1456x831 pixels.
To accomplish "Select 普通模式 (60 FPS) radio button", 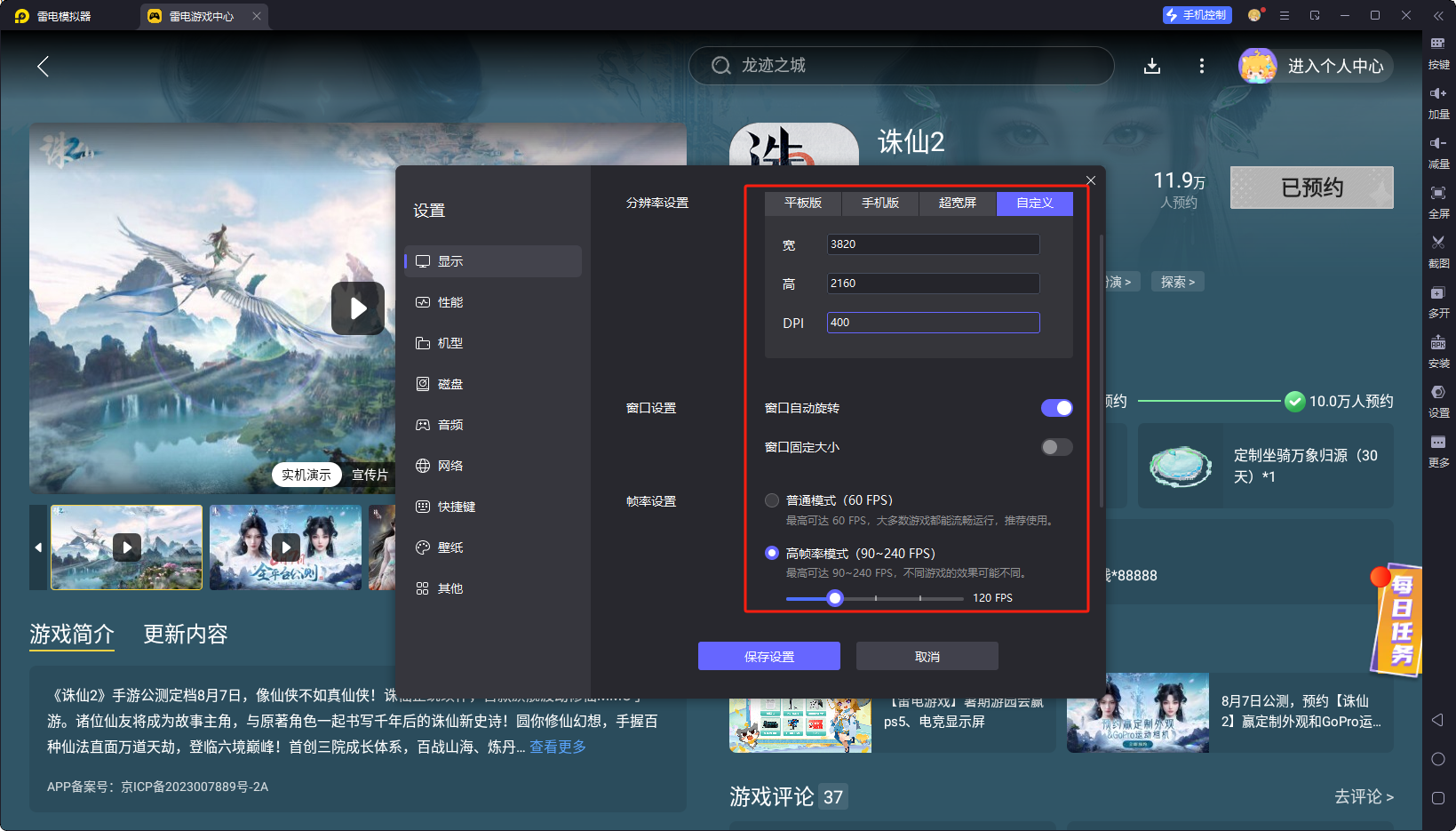I will (x=772, y=500).
